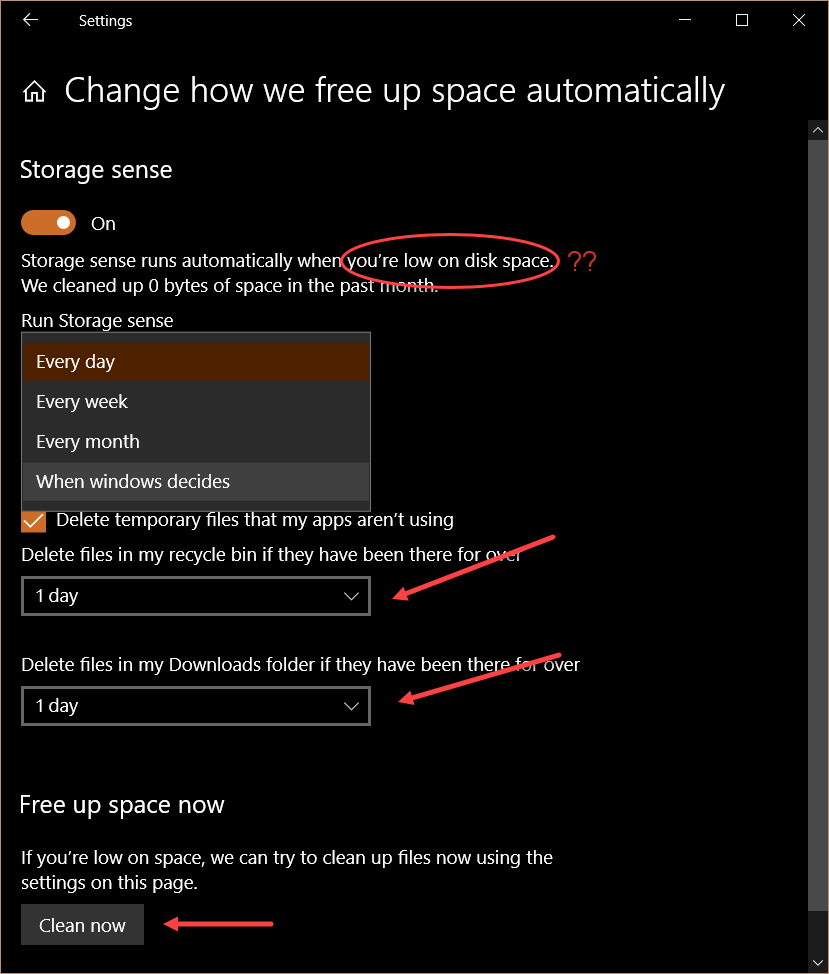Turn off the Storage sense toggle
Screen dimensions: 829x974
48,222
